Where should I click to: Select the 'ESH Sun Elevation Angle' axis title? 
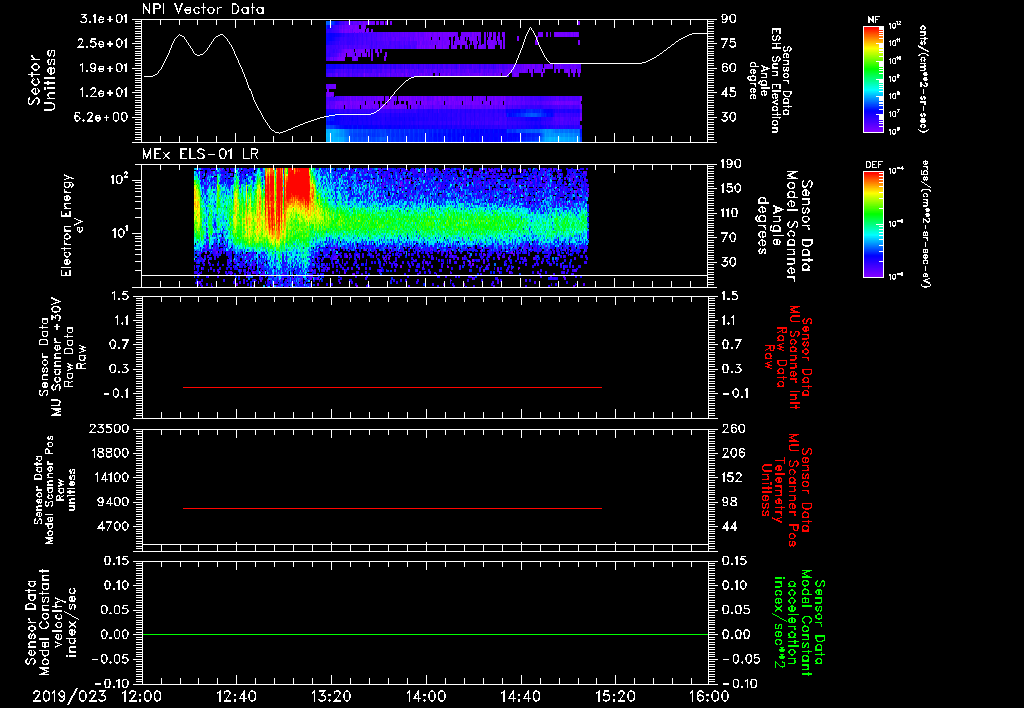(x=771, y=80)
